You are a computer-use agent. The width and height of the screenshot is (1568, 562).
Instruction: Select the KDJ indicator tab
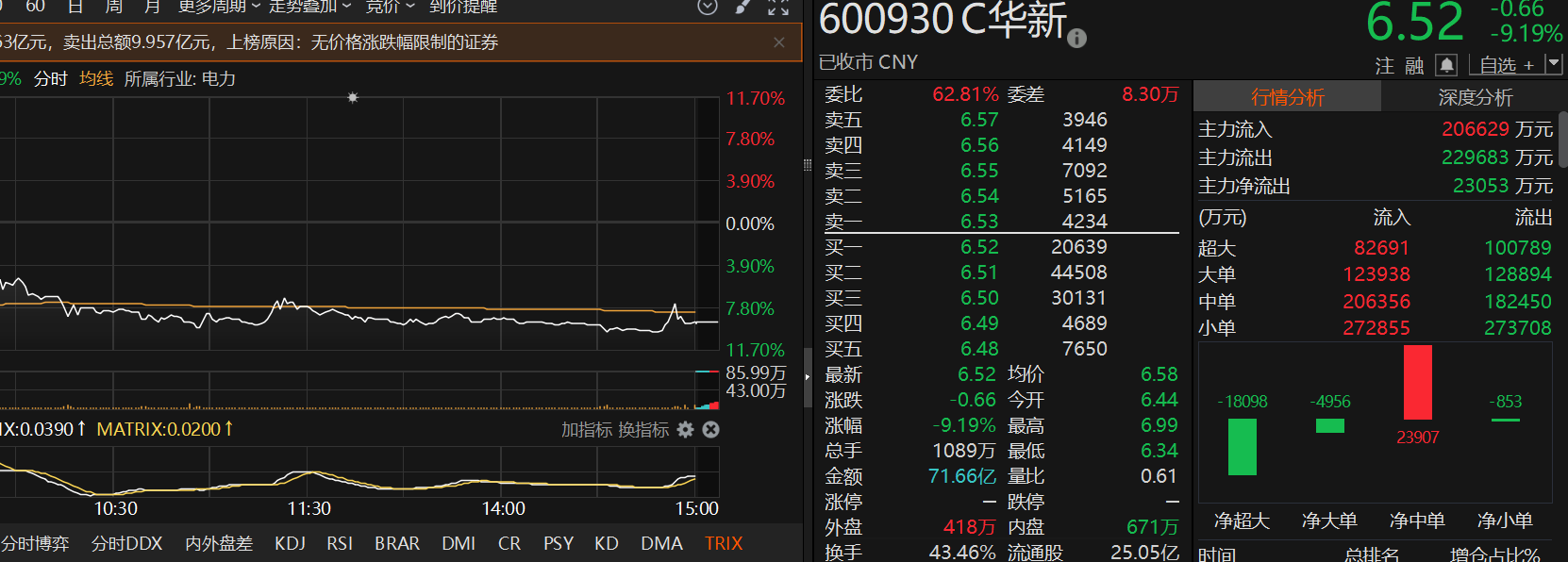point(290,543)
